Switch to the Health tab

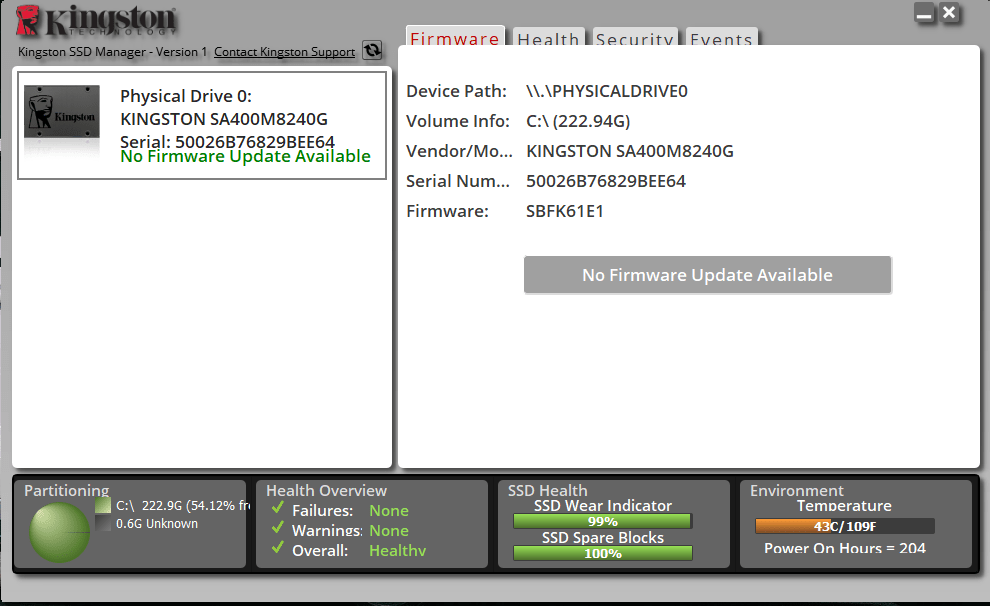click(549, 37)
